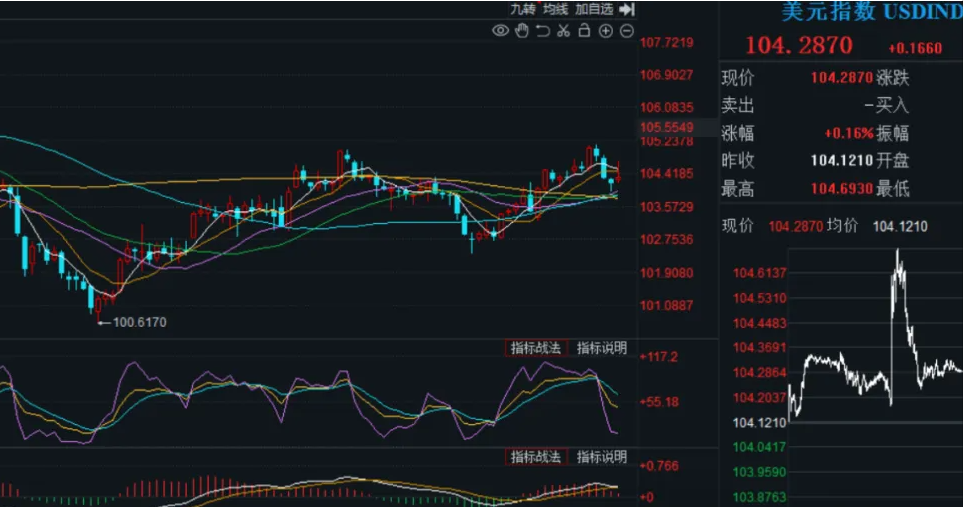
Task: Zoom in with the plus icon
Action: click(606, 31)
